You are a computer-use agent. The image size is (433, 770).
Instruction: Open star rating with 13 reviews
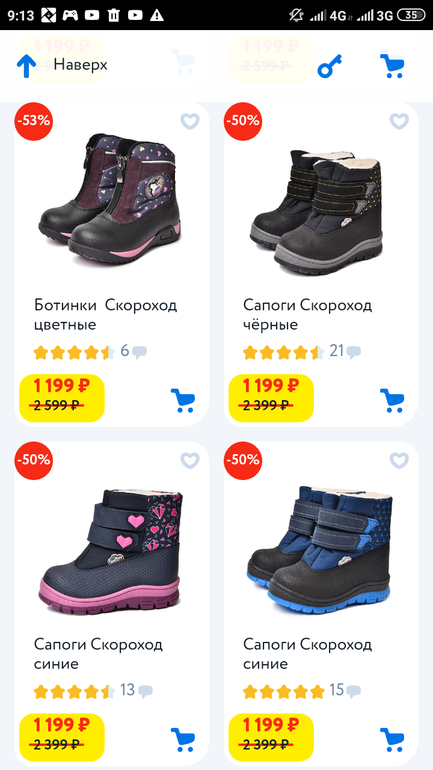[x=75, y=691]
